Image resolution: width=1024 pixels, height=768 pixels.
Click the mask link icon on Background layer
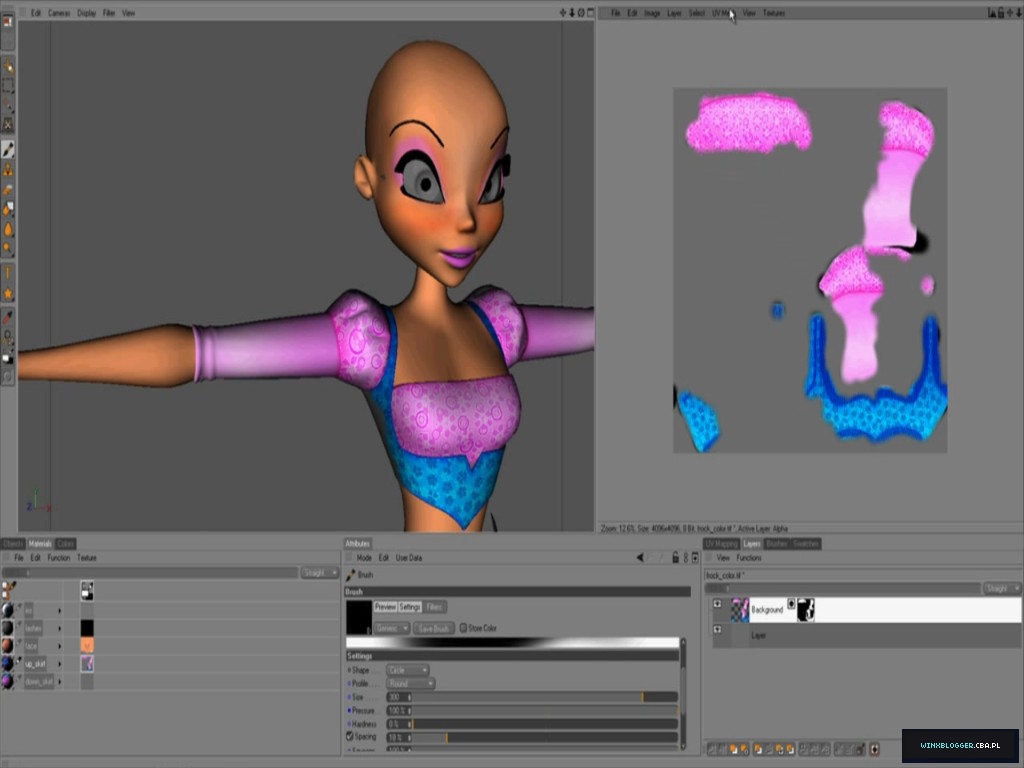coord(791,604)
